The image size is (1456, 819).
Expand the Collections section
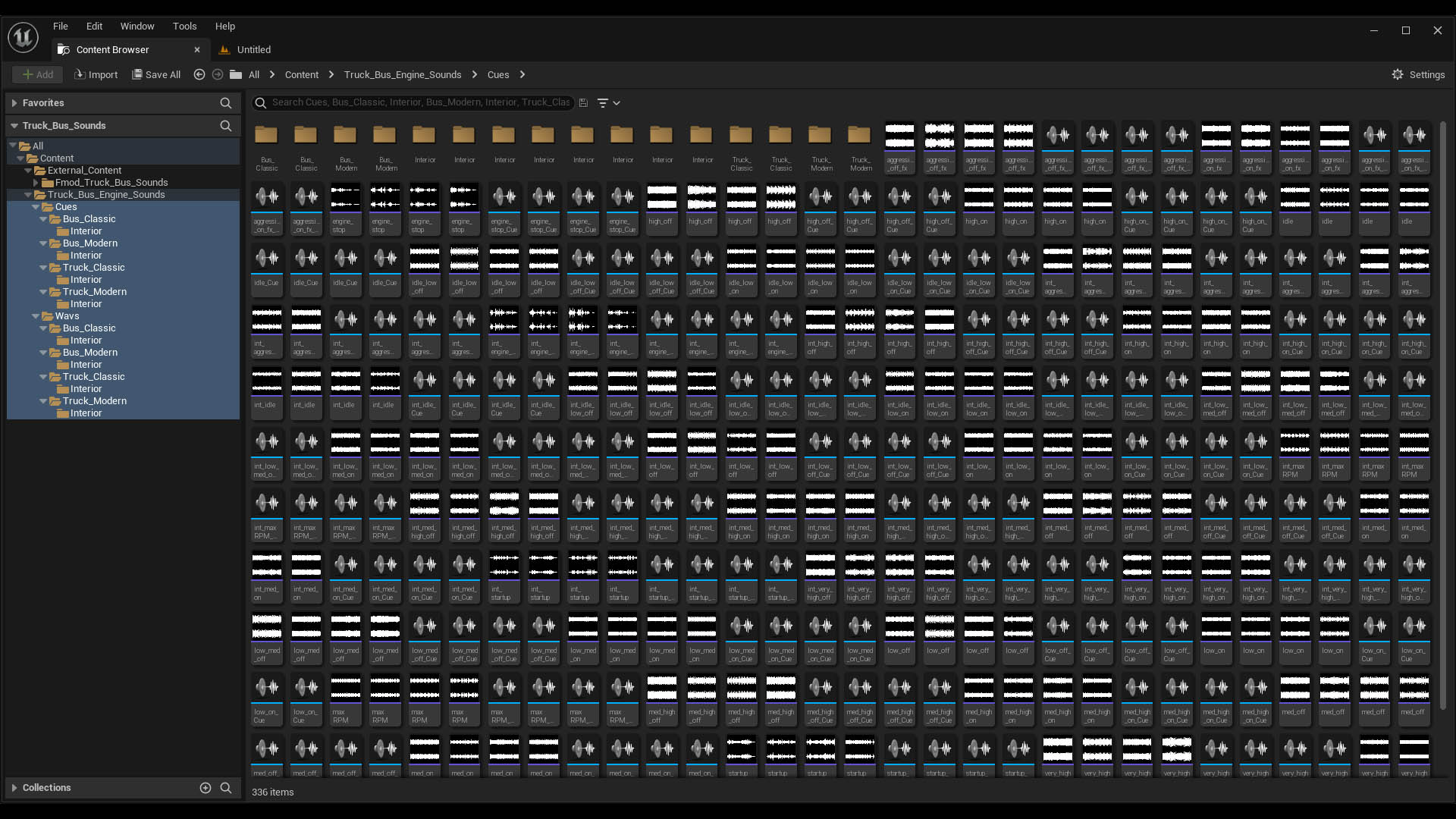coord(14,788)
